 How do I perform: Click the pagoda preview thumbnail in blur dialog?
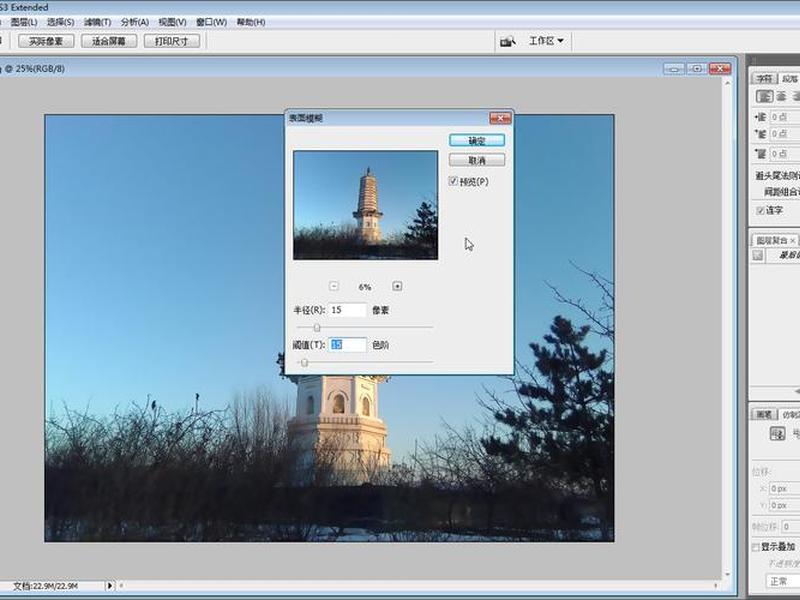pos(365,205)
